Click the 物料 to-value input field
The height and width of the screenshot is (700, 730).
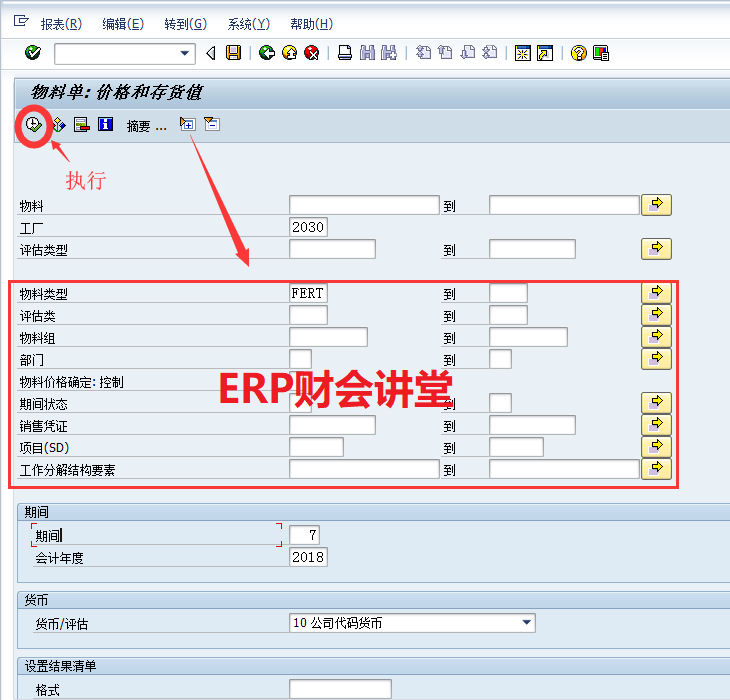click(564, 205)
